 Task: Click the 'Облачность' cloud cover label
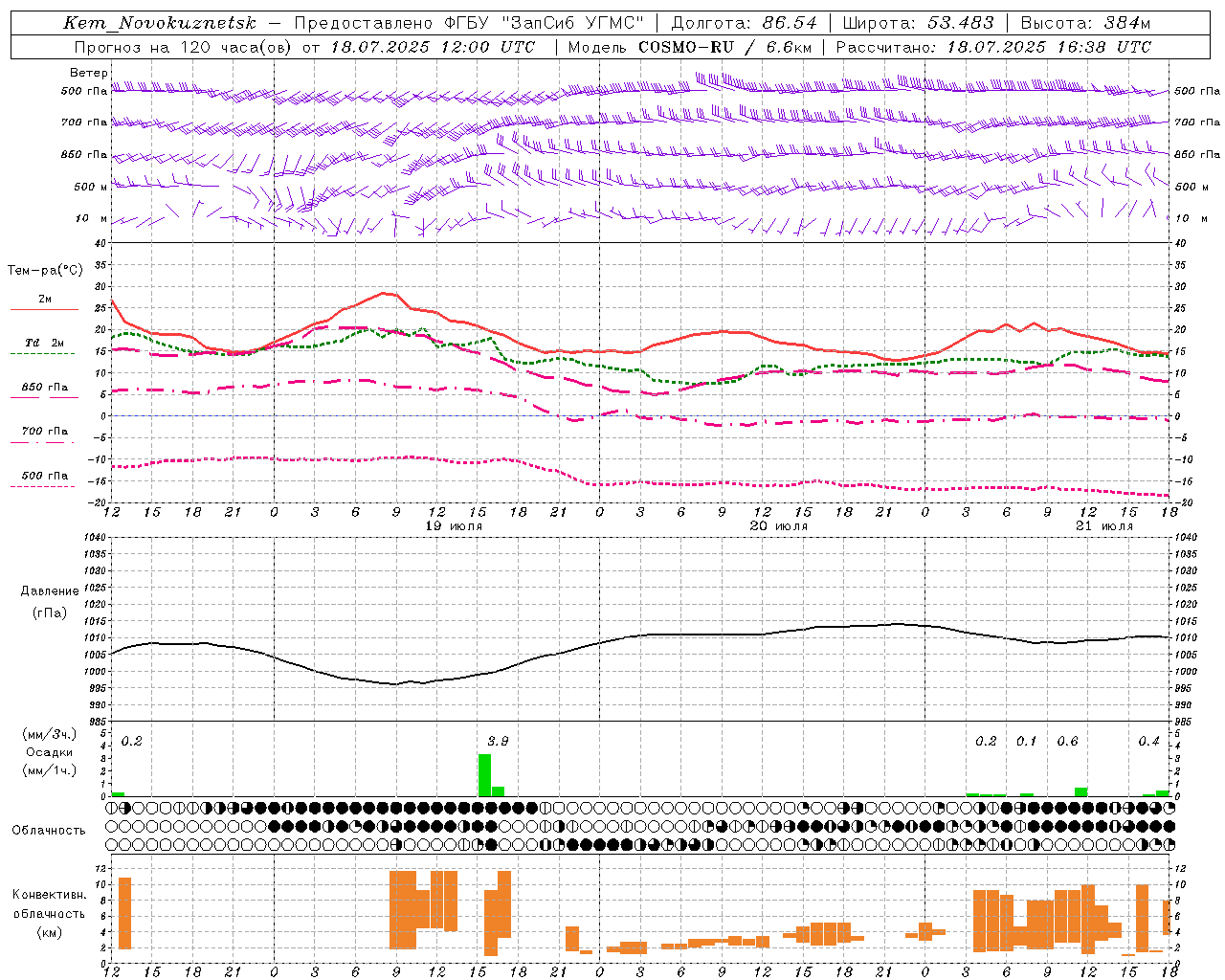[49, 830]
